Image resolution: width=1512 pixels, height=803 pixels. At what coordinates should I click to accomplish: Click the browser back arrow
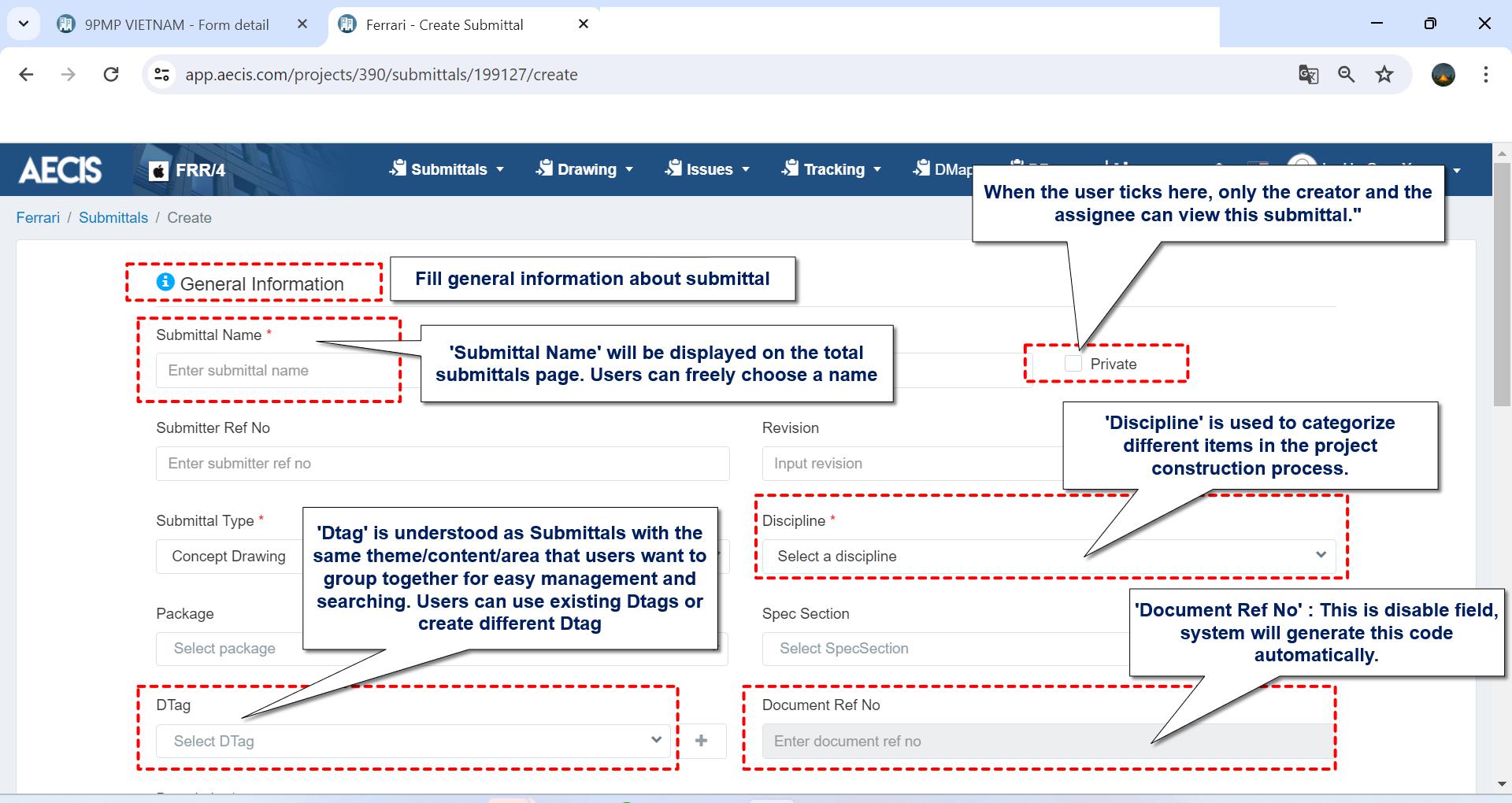(26, 75)
